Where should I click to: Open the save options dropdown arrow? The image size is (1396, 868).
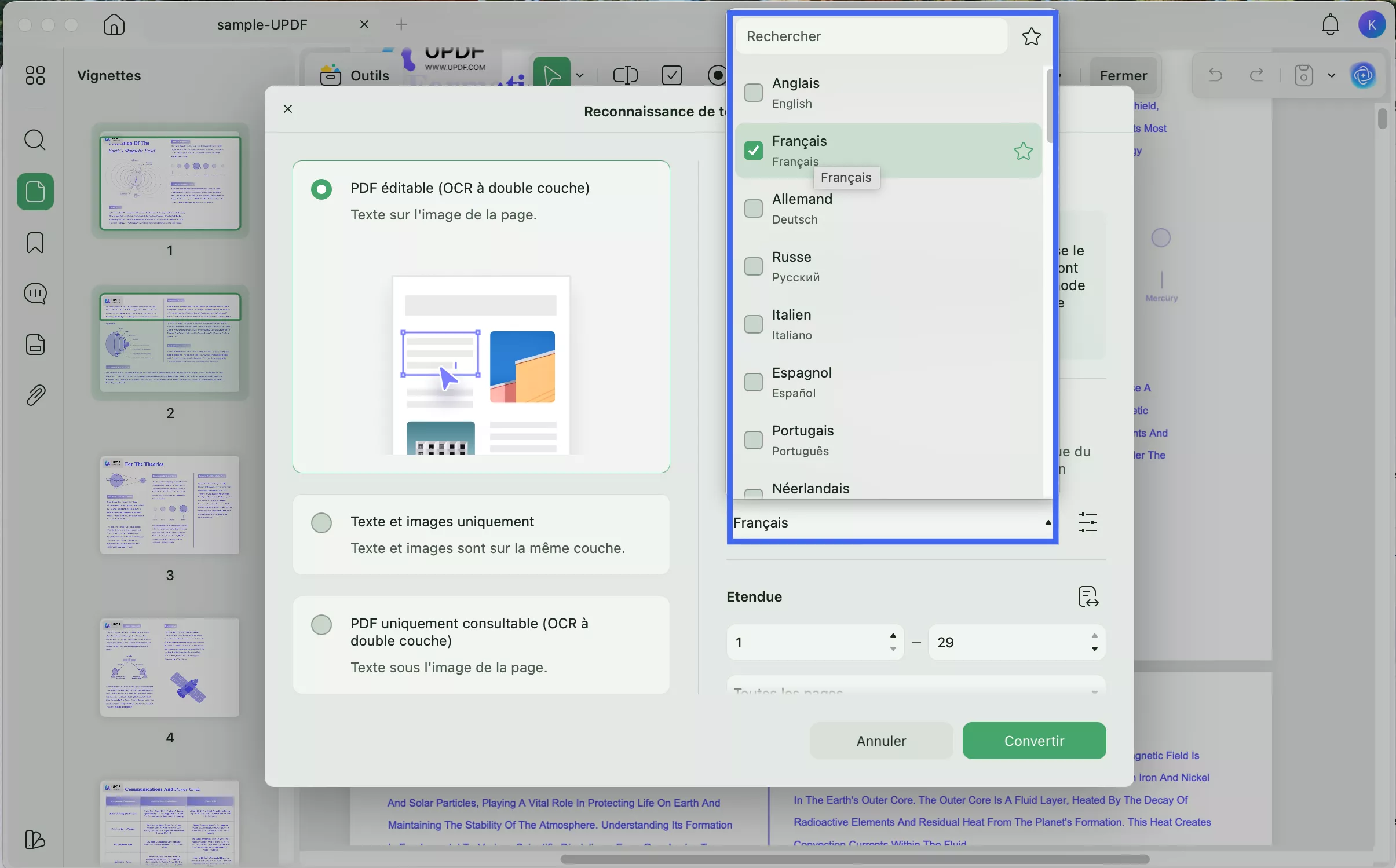pos(1332,76)
